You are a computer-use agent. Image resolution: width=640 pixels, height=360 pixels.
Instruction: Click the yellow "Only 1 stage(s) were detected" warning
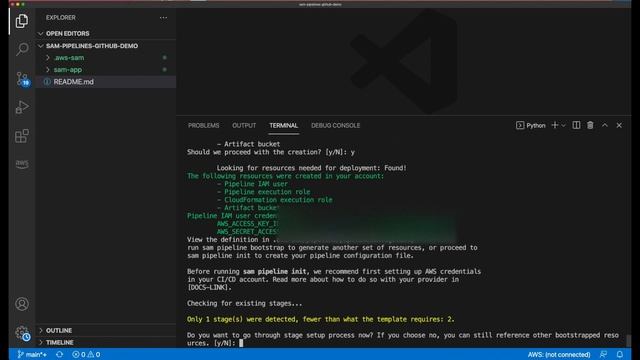(x=320, y=319)
